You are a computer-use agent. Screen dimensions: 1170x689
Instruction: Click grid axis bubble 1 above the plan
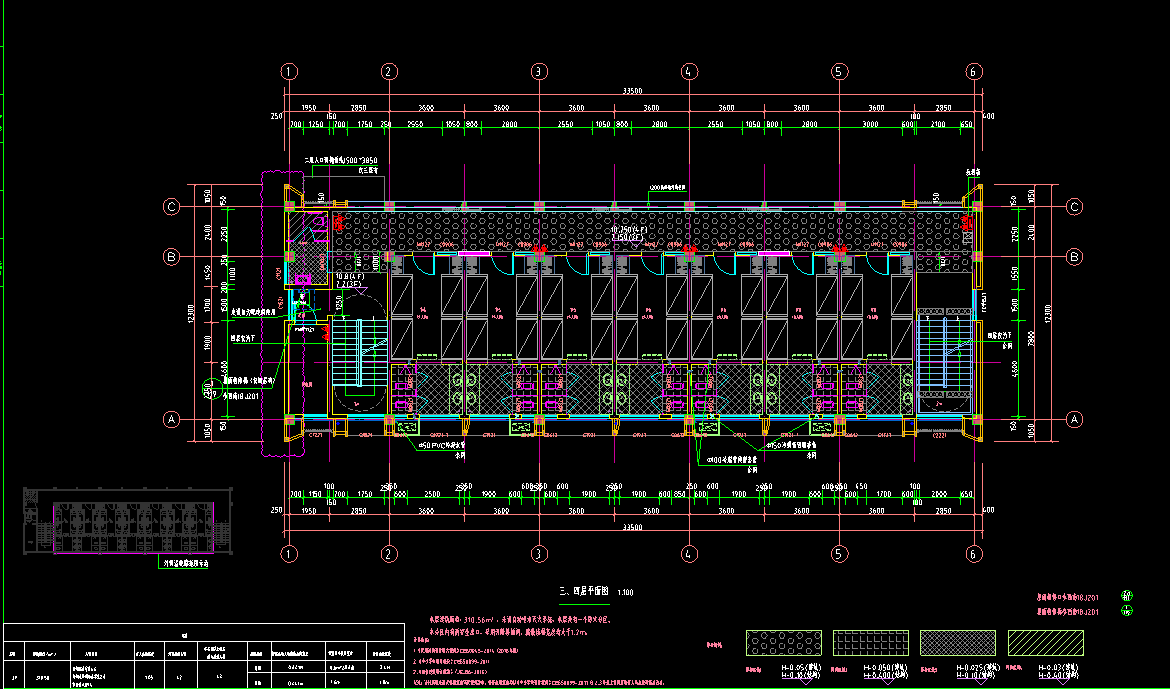tap(289, 71)
